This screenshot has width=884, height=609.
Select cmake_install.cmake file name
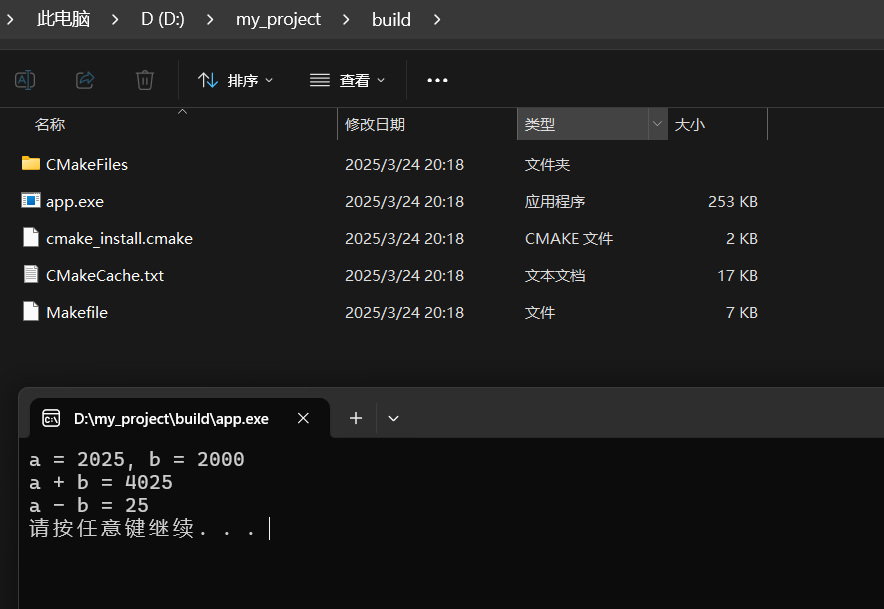[120, 239]
